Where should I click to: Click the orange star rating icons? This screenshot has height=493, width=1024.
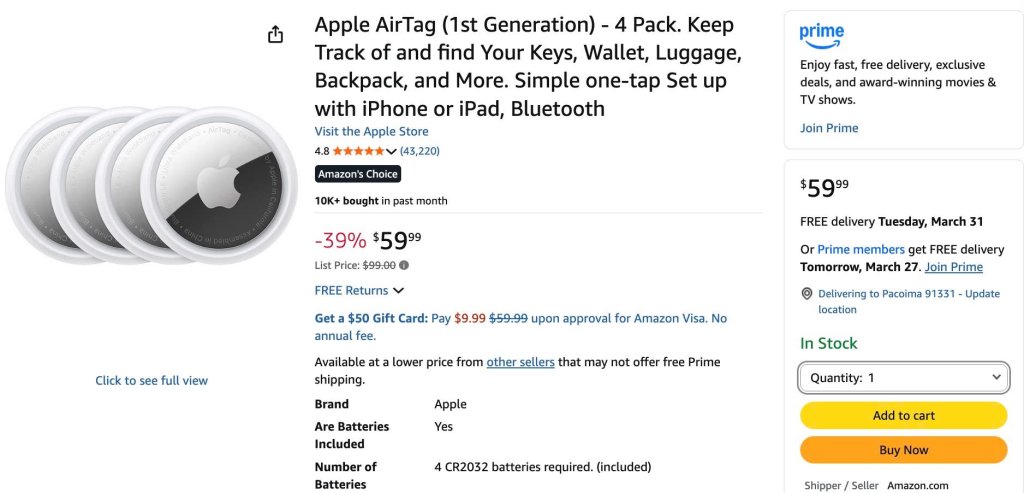358,151
